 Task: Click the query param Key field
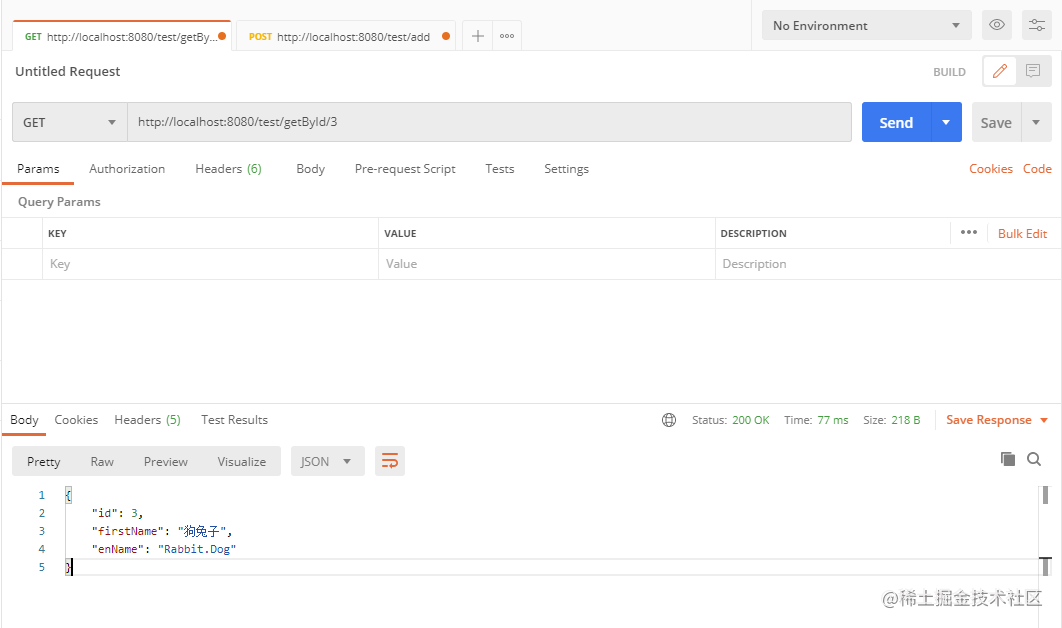[x=210, y=264]
